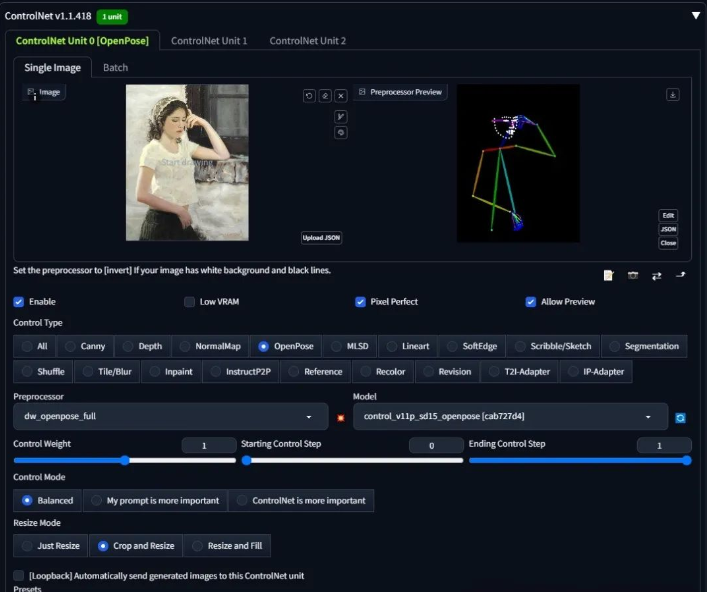The width and height of the screenshot is (707, 592).
Task: Refresh the model list with the blue icon
Action: (x=680, y=418)
